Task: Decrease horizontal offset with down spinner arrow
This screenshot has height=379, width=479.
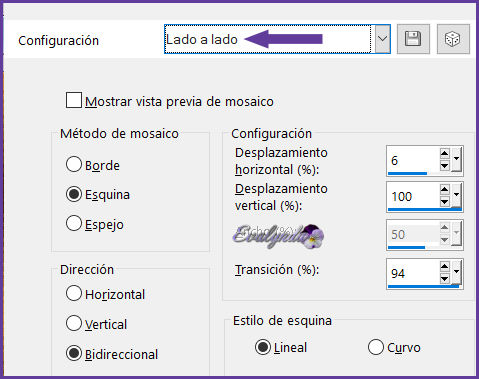Action: tap(445, 165)
